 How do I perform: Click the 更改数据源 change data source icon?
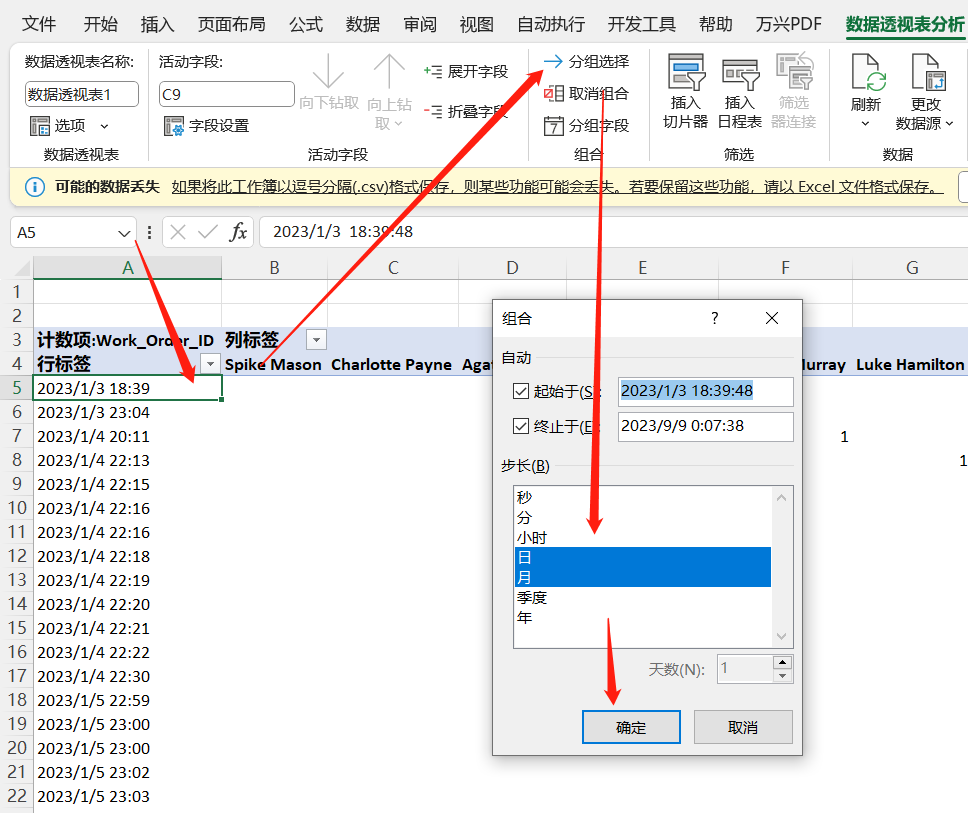pos(926,76)
